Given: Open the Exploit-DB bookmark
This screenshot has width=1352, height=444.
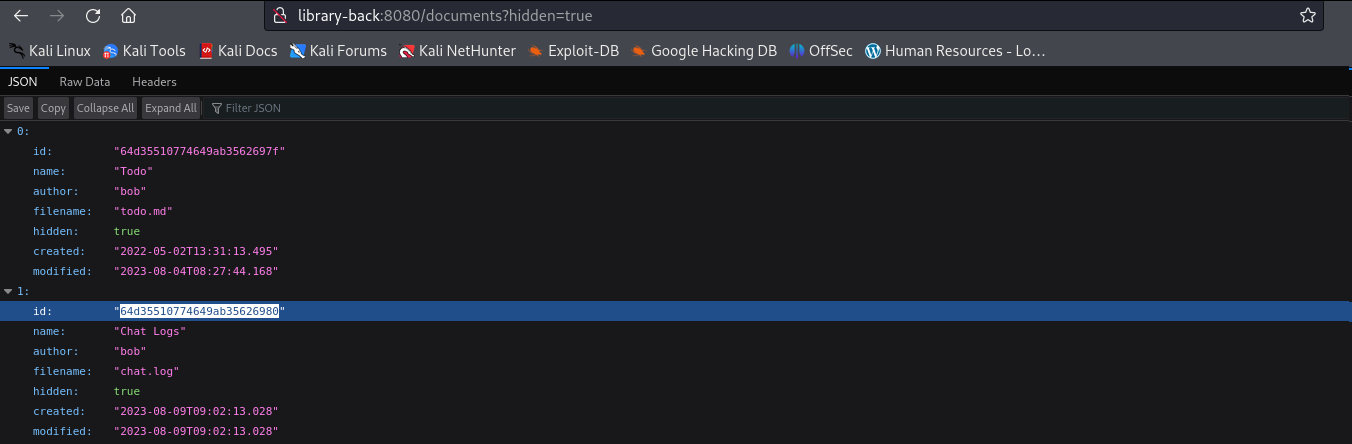Looking at the screenshot, I should pos(574,51).
